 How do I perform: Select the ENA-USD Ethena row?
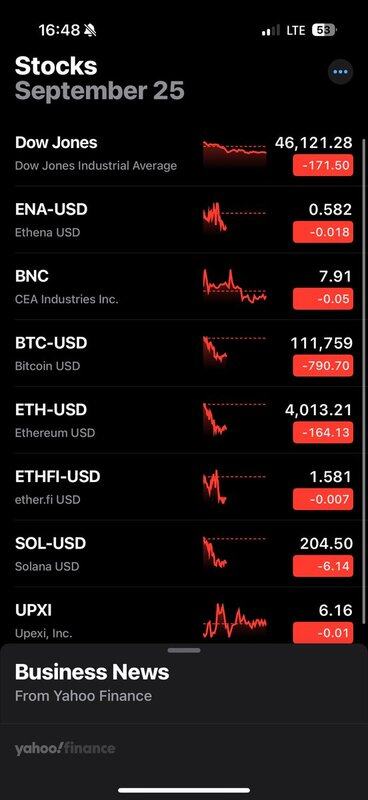click(184, 220)
